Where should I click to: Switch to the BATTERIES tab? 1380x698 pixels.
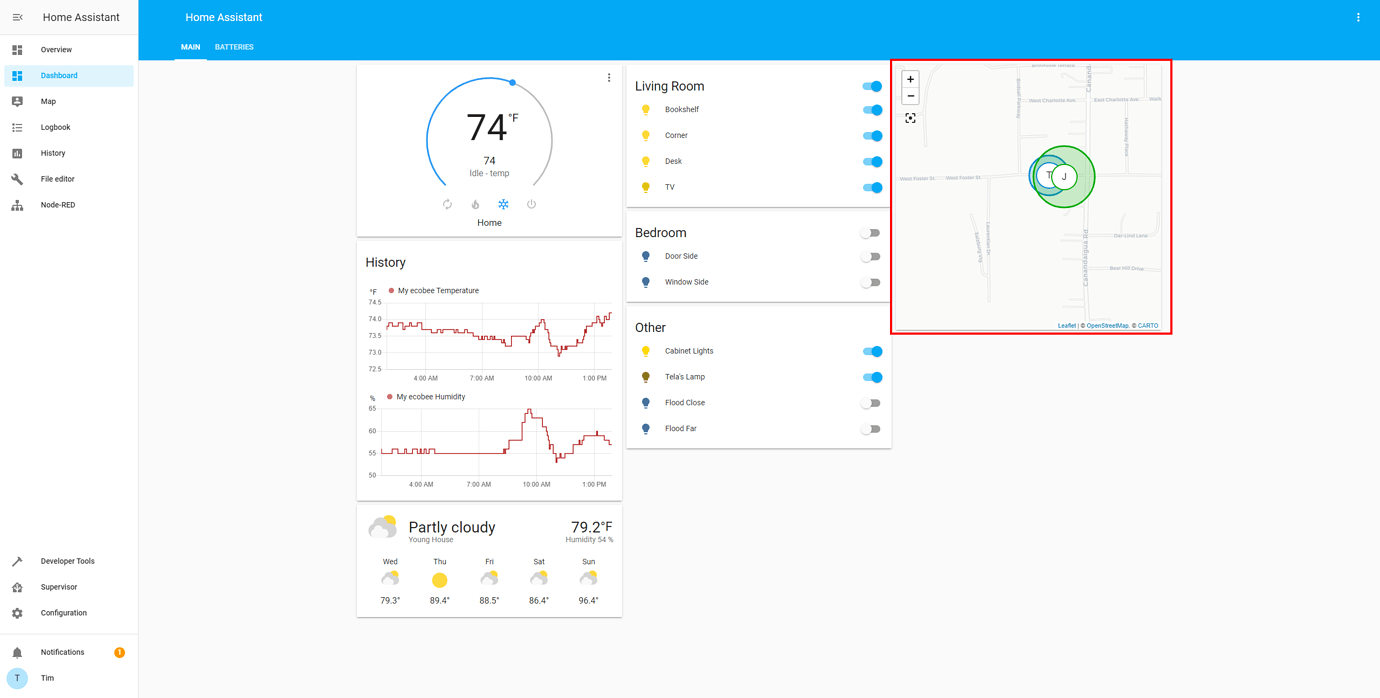coord(234,47)
